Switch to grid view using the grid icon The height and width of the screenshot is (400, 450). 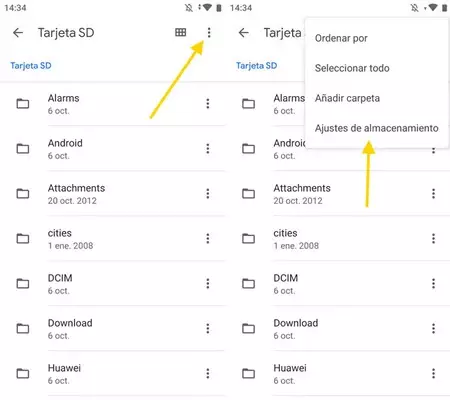pyautogui.click(x=181, y=32)
